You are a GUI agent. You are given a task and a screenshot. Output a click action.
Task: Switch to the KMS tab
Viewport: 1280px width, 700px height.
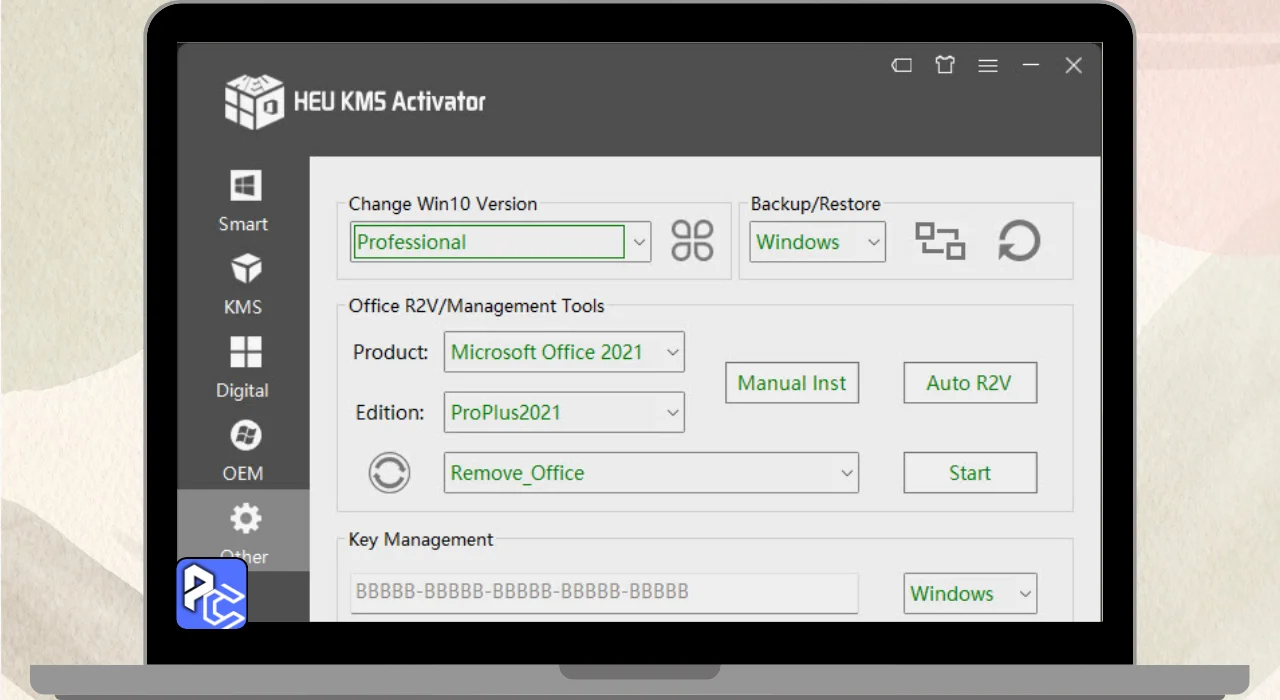(244, 284)
